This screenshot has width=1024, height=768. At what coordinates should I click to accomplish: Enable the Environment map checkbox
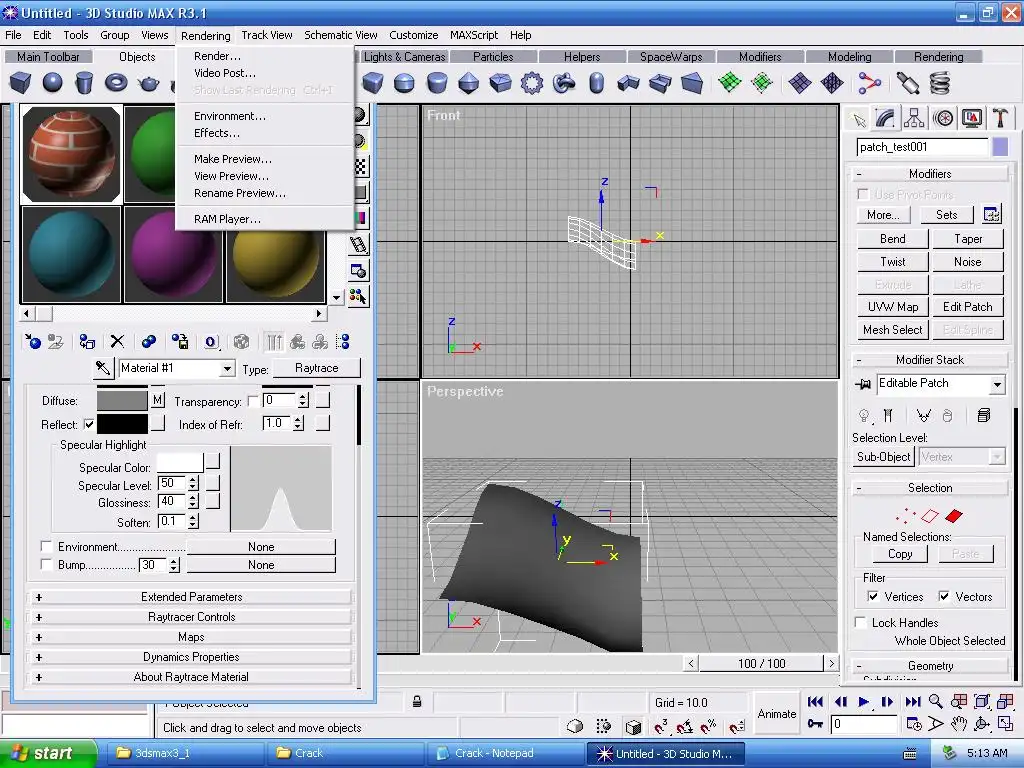46,546
